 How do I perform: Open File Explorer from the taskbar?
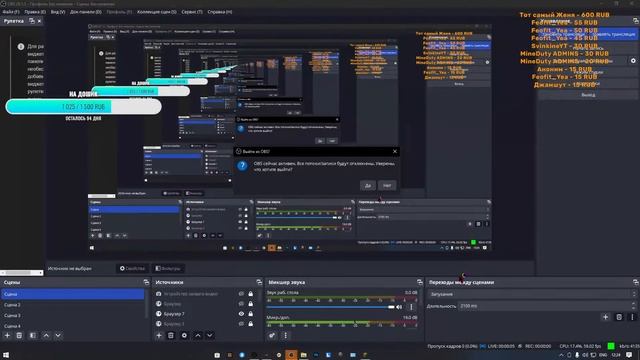[303, 355]
